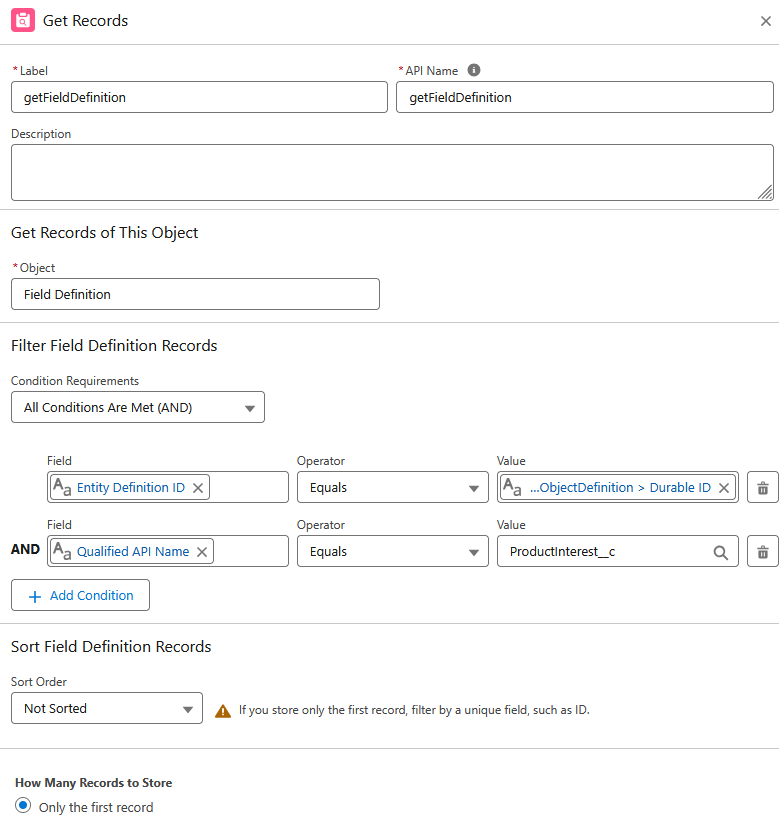Click the Aa text-type icon in the Qualified API Name pill
779x817 pixels.
coord(63,551)
